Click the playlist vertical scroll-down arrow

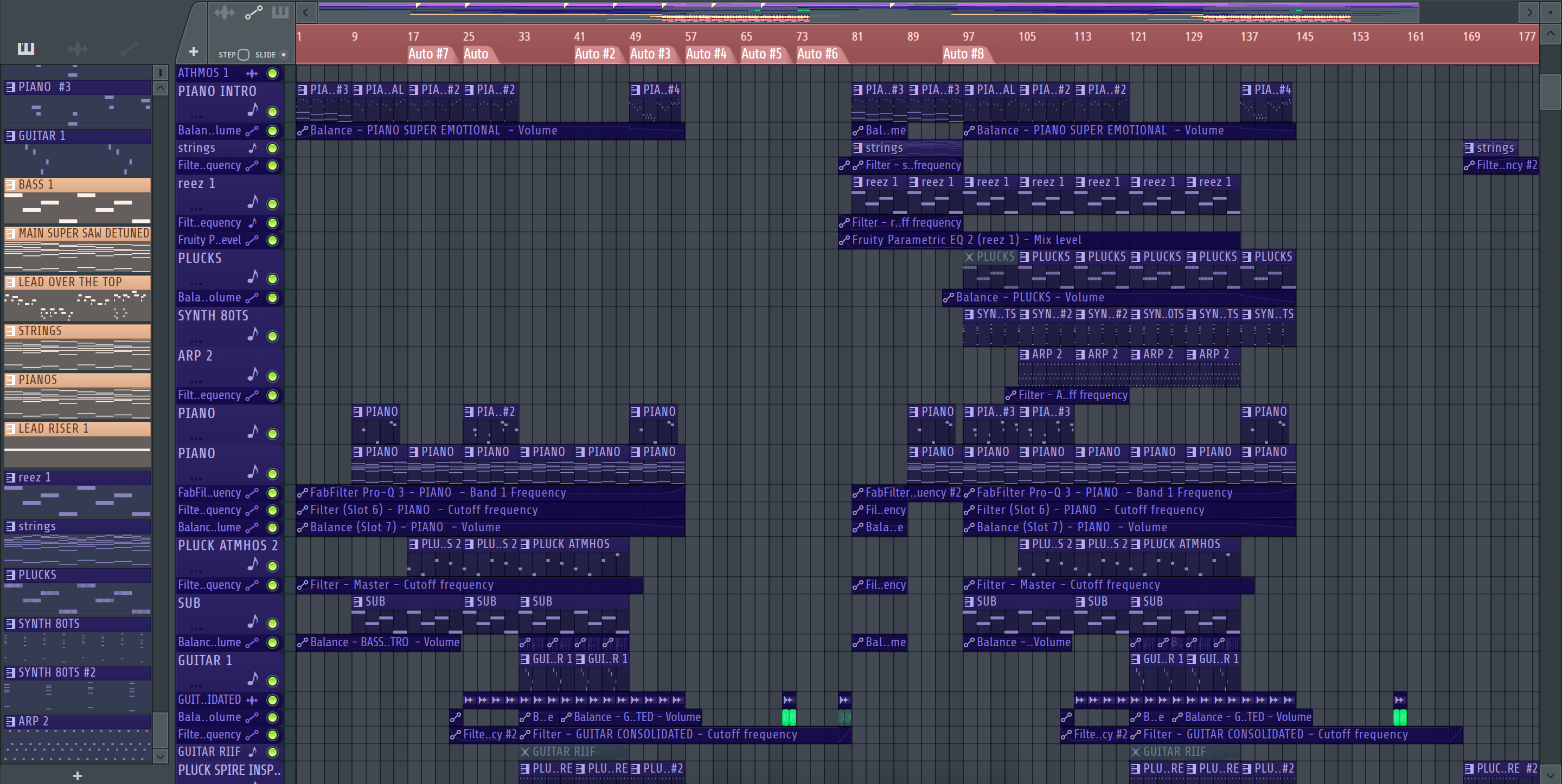(x=1551, y=775)
